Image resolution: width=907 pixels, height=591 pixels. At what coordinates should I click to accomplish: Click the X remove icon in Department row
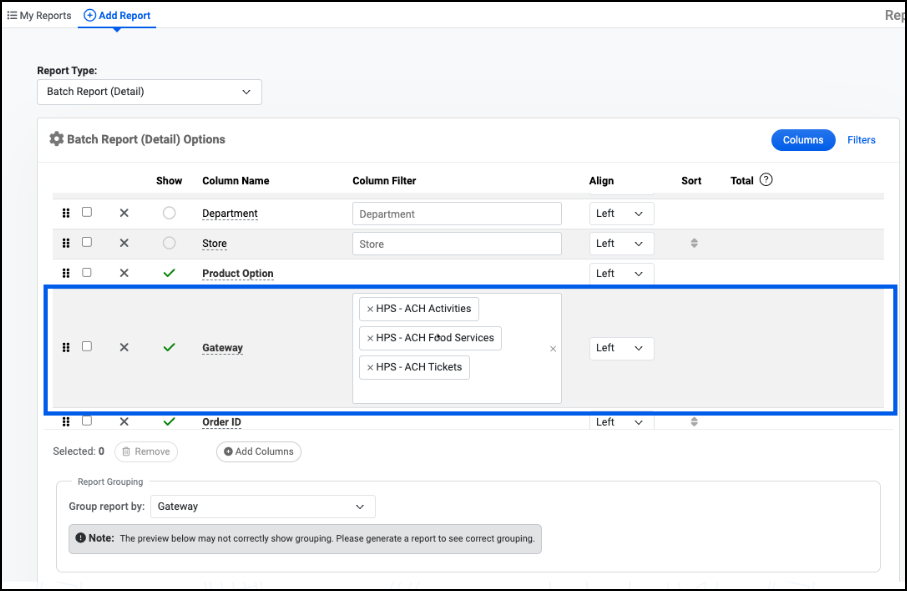tap(124, 213)
